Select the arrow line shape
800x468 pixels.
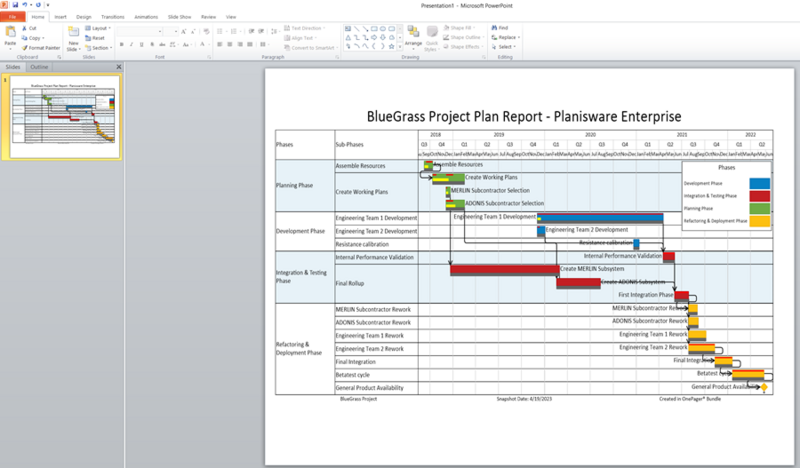tap(365, 29)
